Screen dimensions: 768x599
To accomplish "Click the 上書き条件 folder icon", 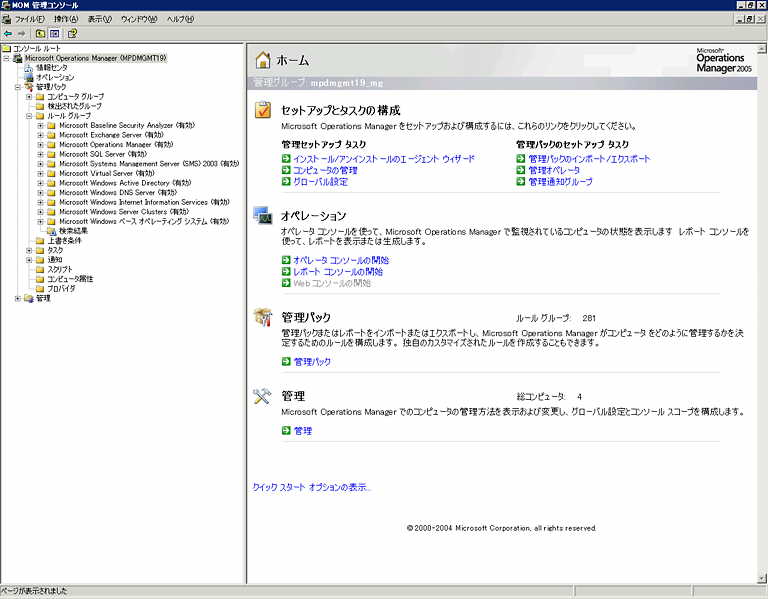I will click(x=40, y=240).
